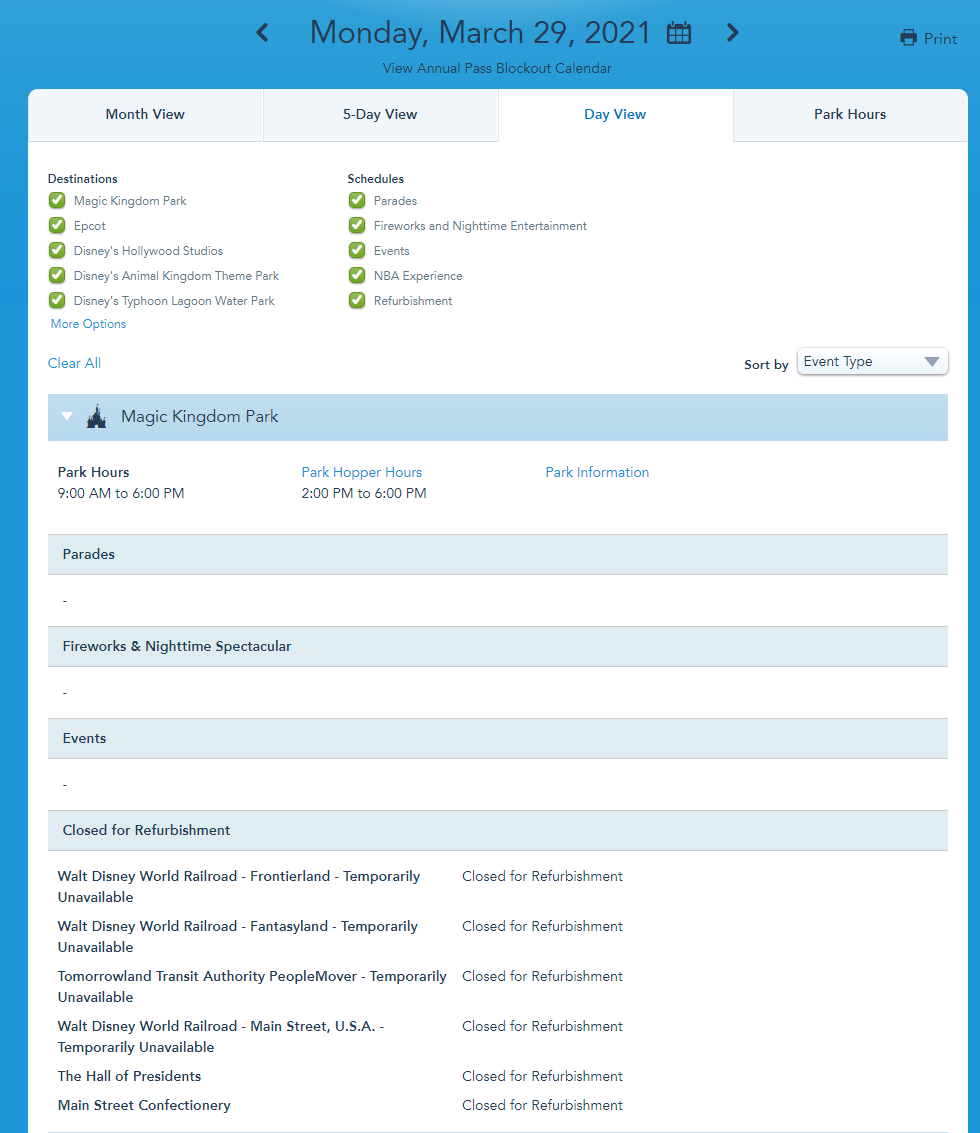Image resolution: width=980 pixels, height=1133 pixels.
Task: Toggle the Fireworks and Nighttime Entertainment checkbox
Action: [357, 226]
